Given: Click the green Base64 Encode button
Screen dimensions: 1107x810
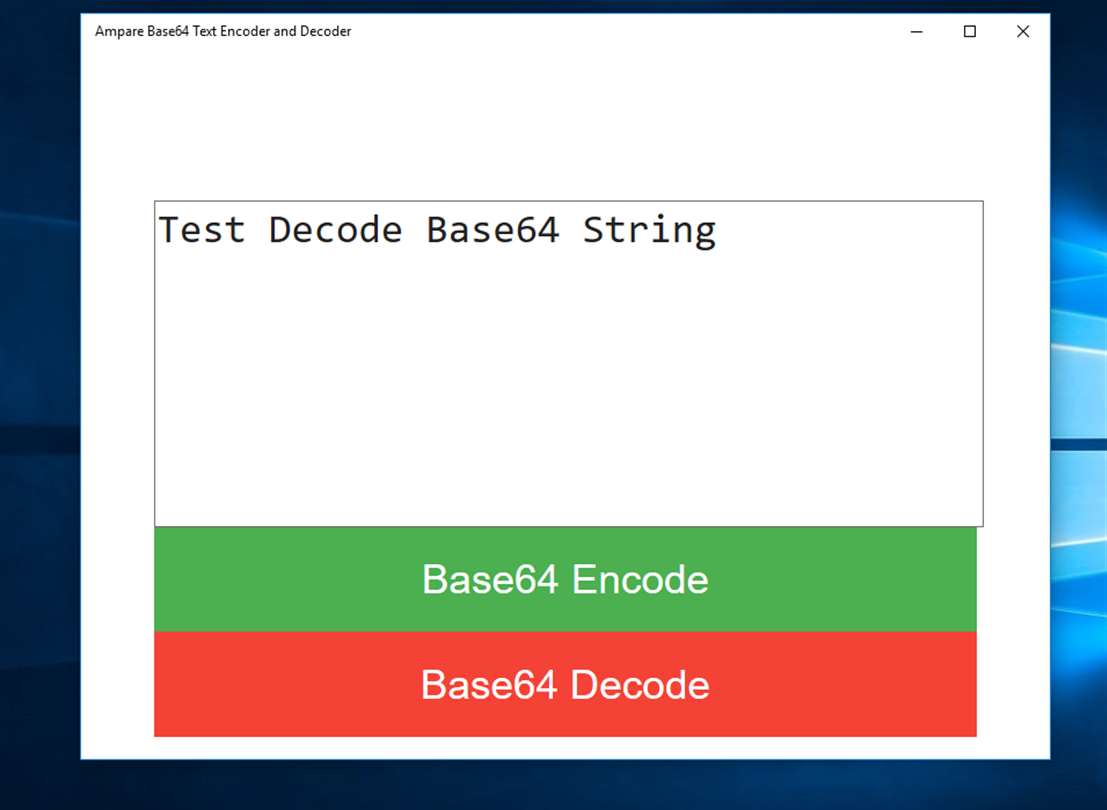Looking at the screenshot, I should (565, 579).
